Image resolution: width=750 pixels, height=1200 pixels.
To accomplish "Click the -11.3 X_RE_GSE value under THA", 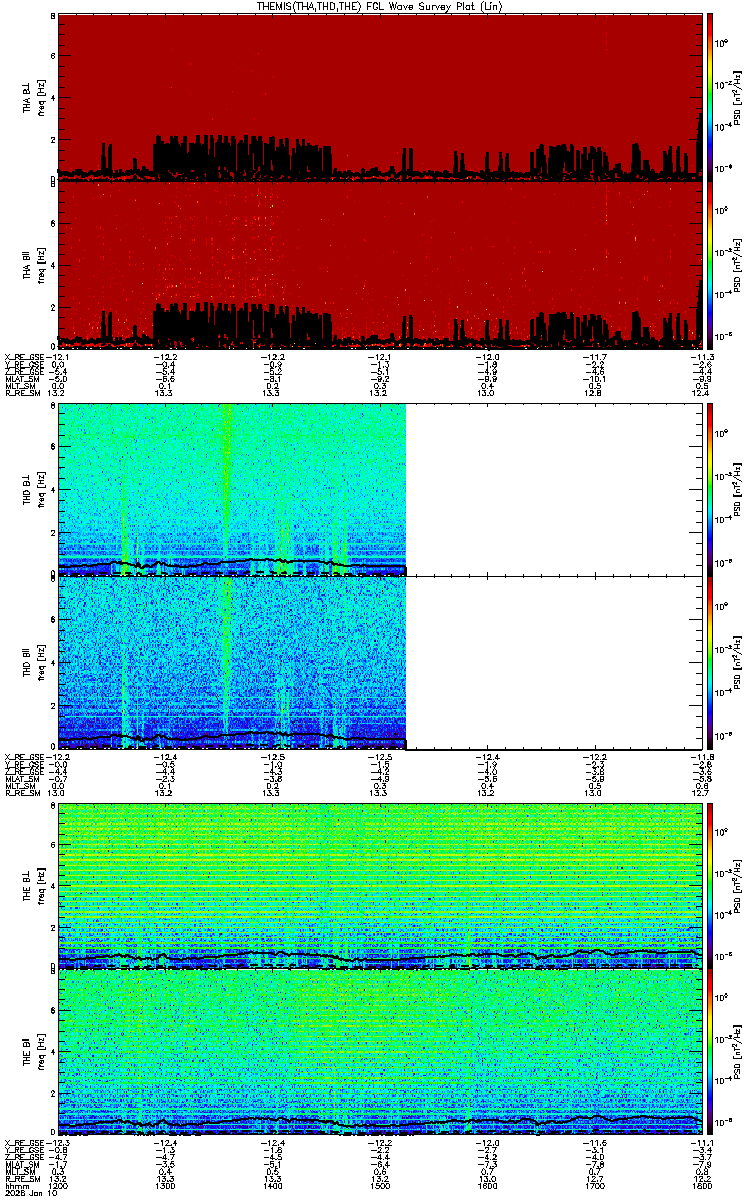I will pyautogui.click(x=701, y=357).
